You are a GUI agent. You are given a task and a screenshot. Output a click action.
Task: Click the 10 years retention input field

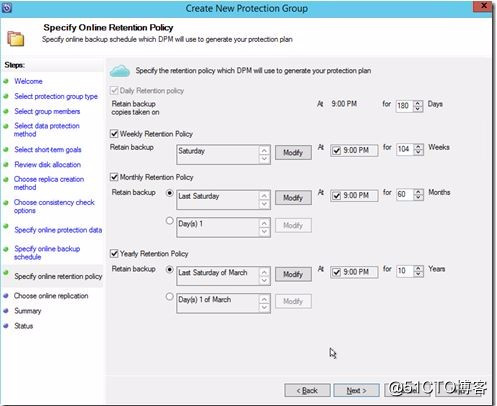[x=404, y=271]
